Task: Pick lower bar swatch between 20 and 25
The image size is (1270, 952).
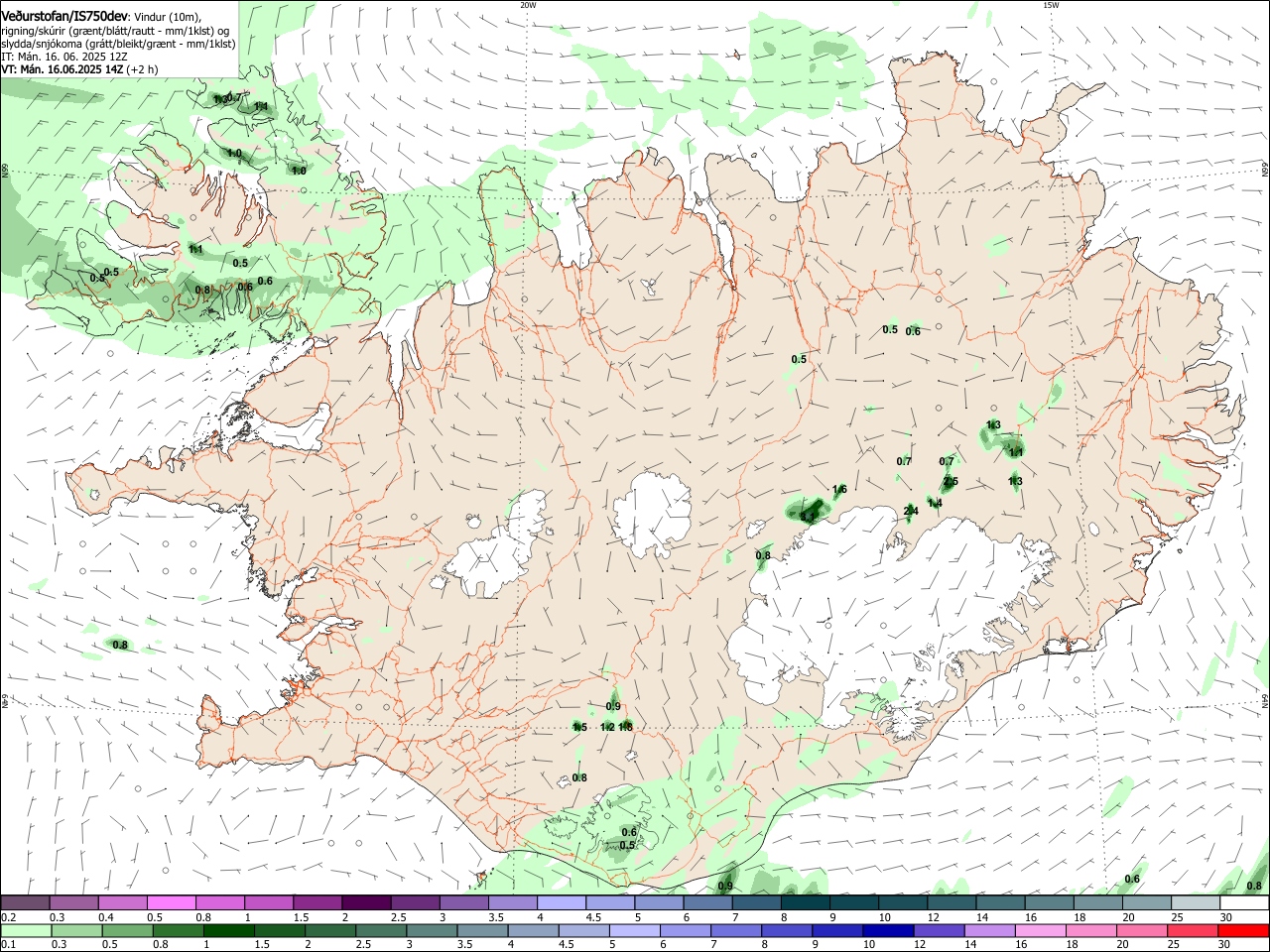Action: point(1142,930)
